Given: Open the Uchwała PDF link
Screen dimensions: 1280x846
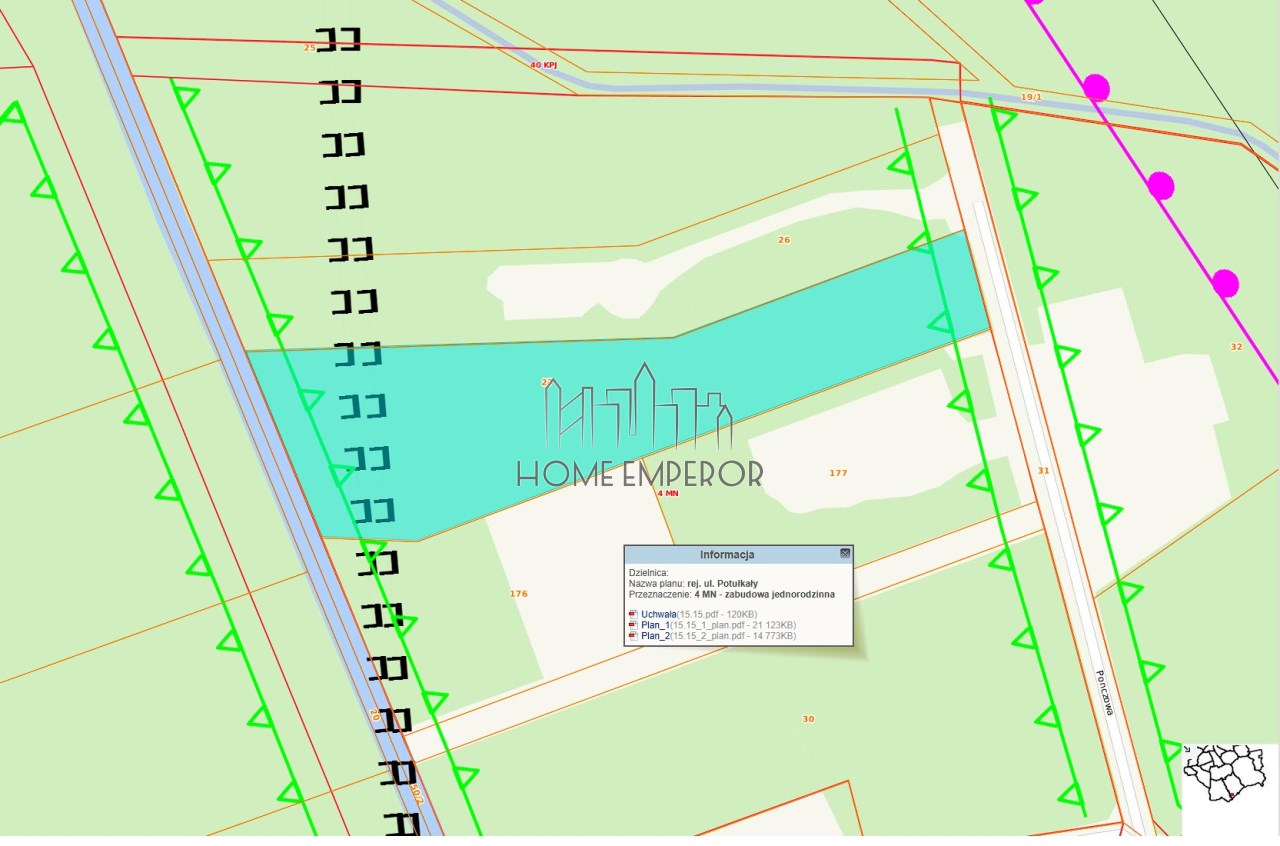Looking at the screenshot, I should [x=658, y=613].
